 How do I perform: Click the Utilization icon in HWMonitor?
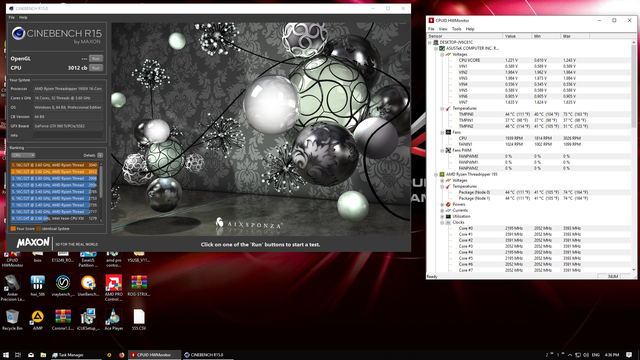448,216
